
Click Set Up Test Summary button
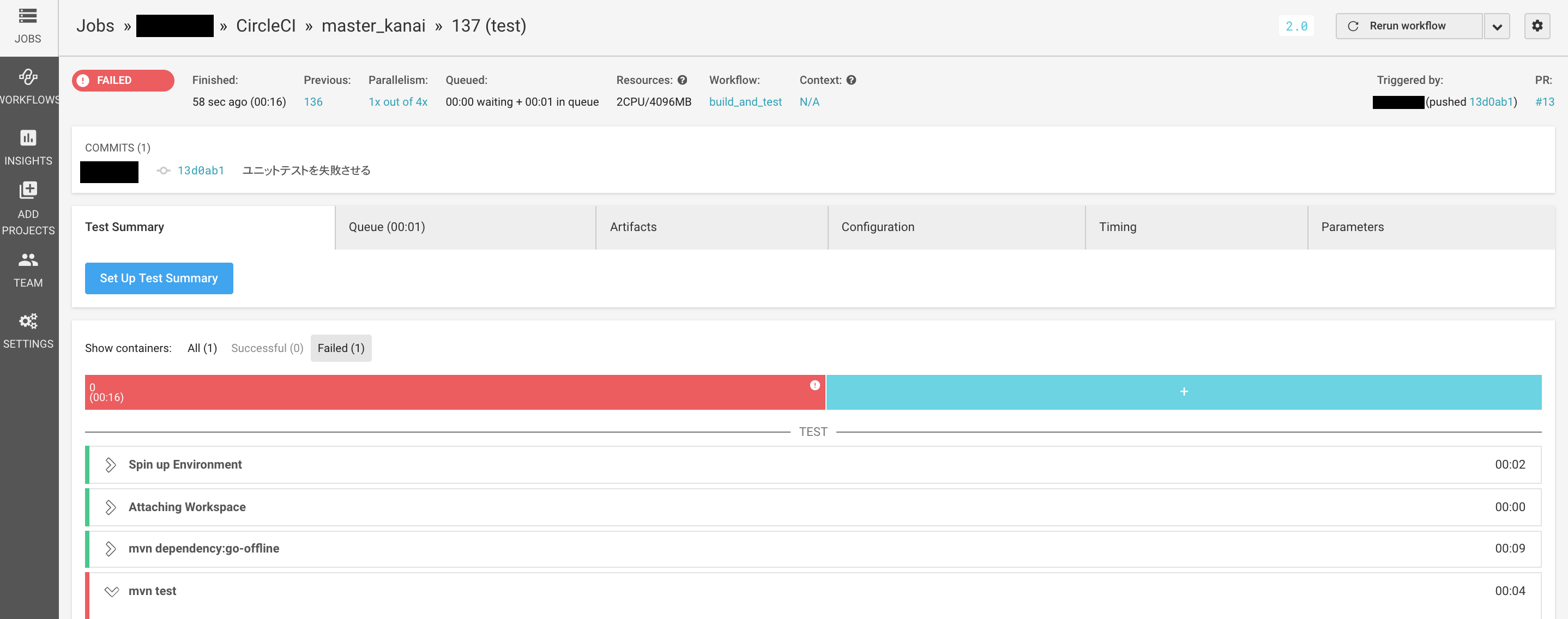click(158, 278)
